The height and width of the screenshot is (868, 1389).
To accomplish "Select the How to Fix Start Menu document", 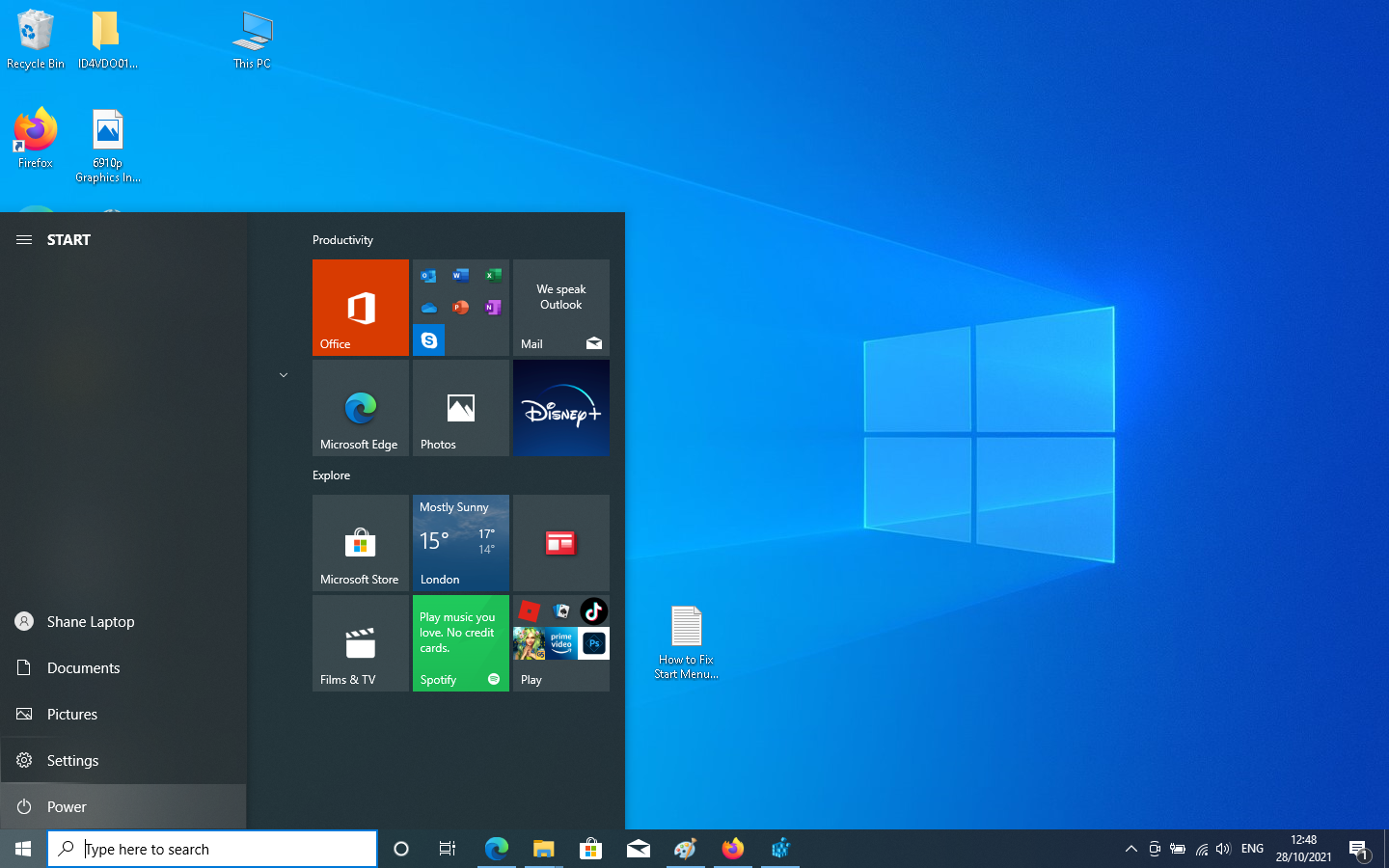I will pyautogui.click(x=686, y=642).
